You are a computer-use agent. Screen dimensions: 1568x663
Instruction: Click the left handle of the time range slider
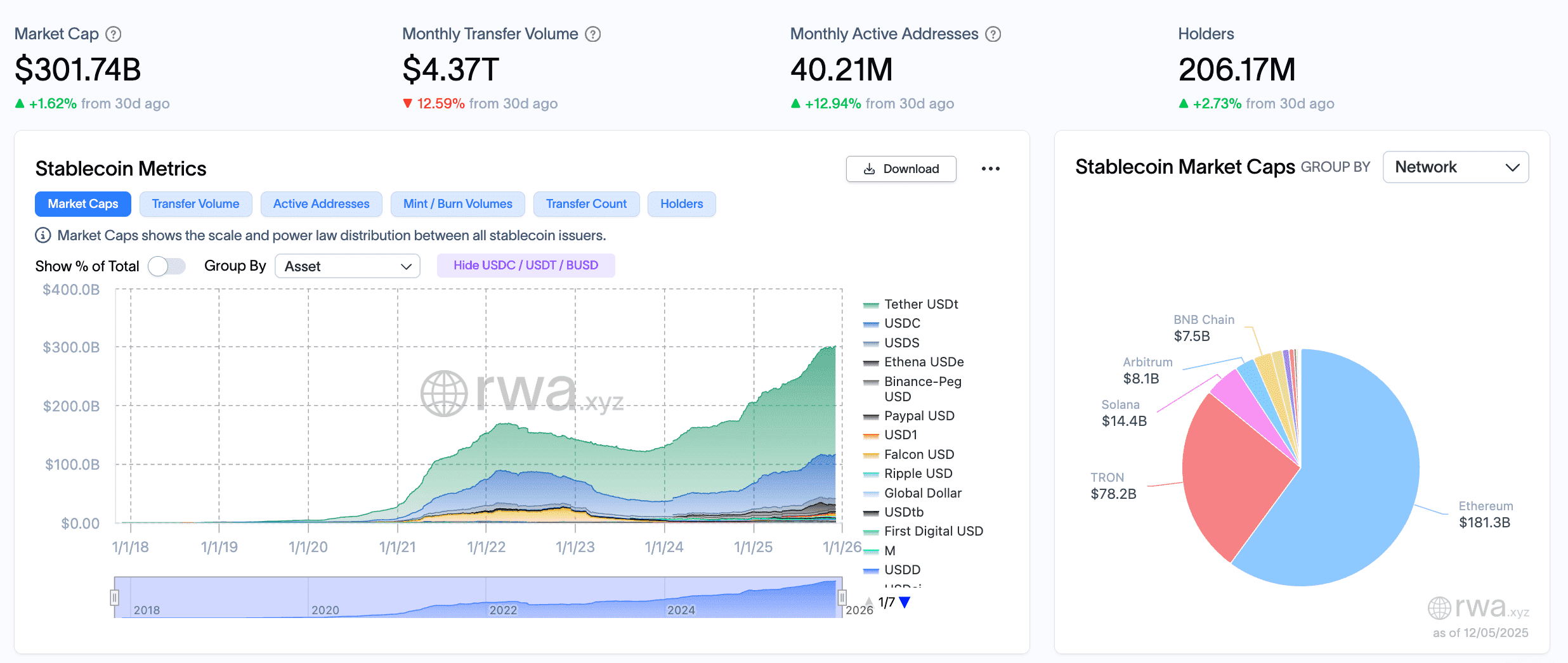point(115,597)
